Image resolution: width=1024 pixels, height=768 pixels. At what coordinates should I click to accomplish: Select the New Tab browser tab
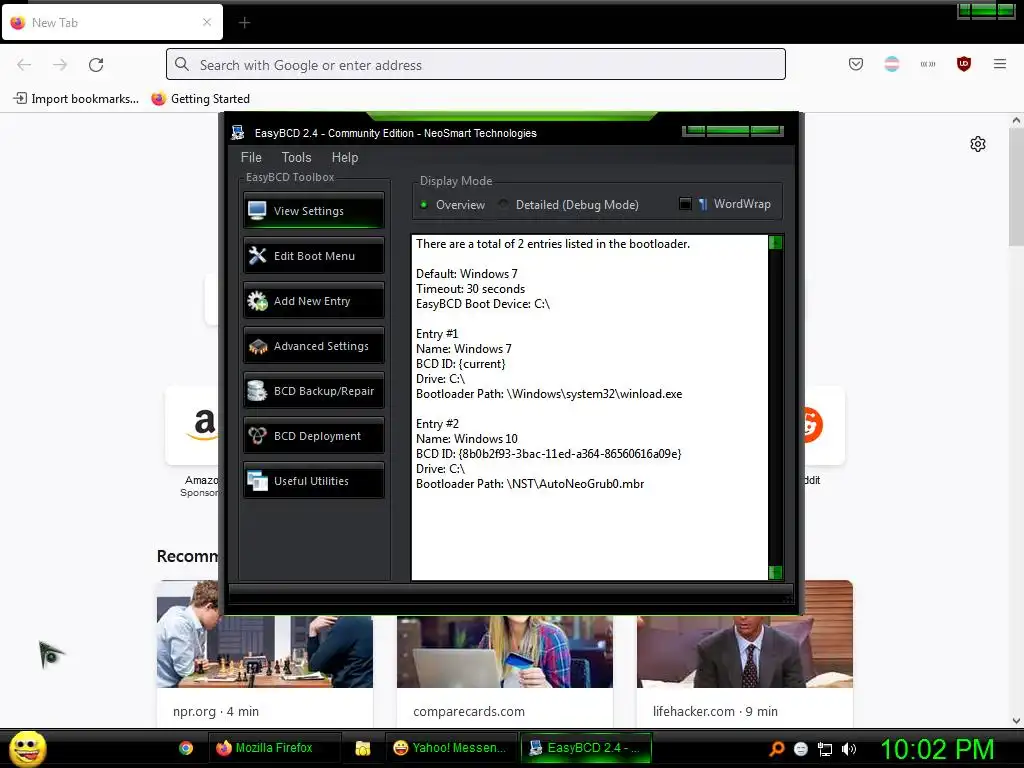click(112, 22)
